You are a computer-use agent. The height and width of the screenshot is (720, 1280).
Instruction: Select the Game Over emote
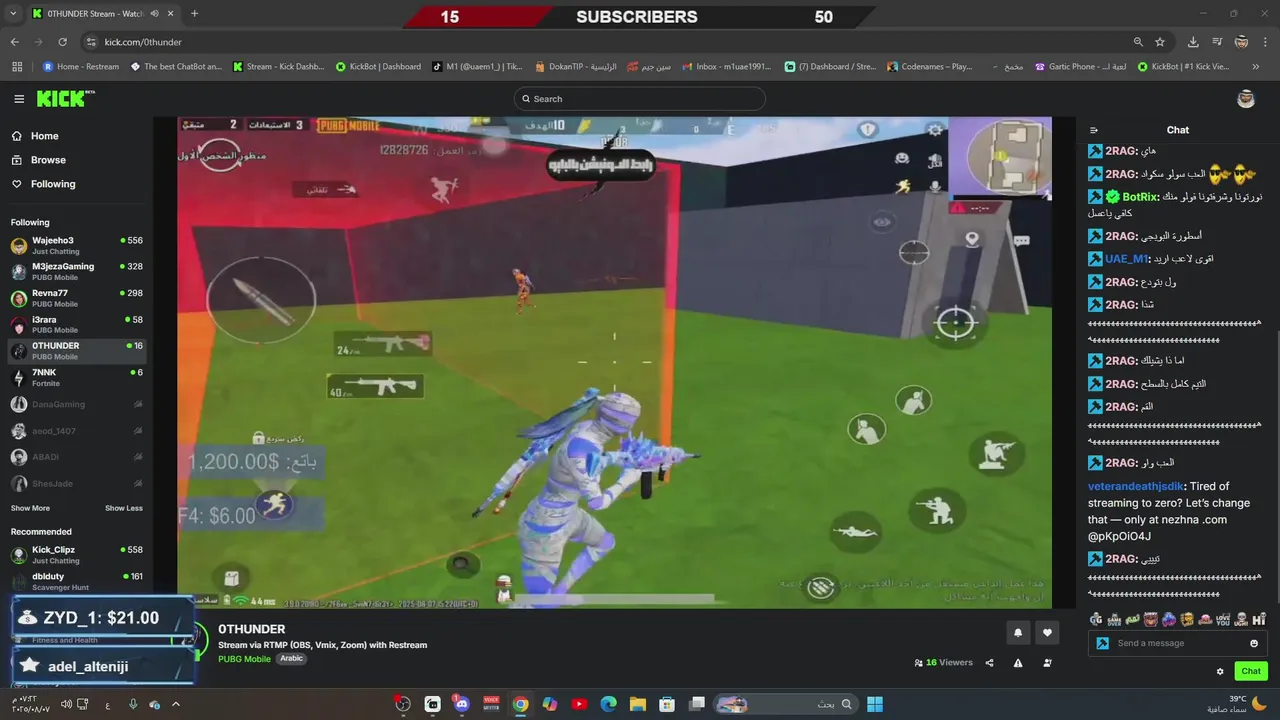click(1114, 619)
